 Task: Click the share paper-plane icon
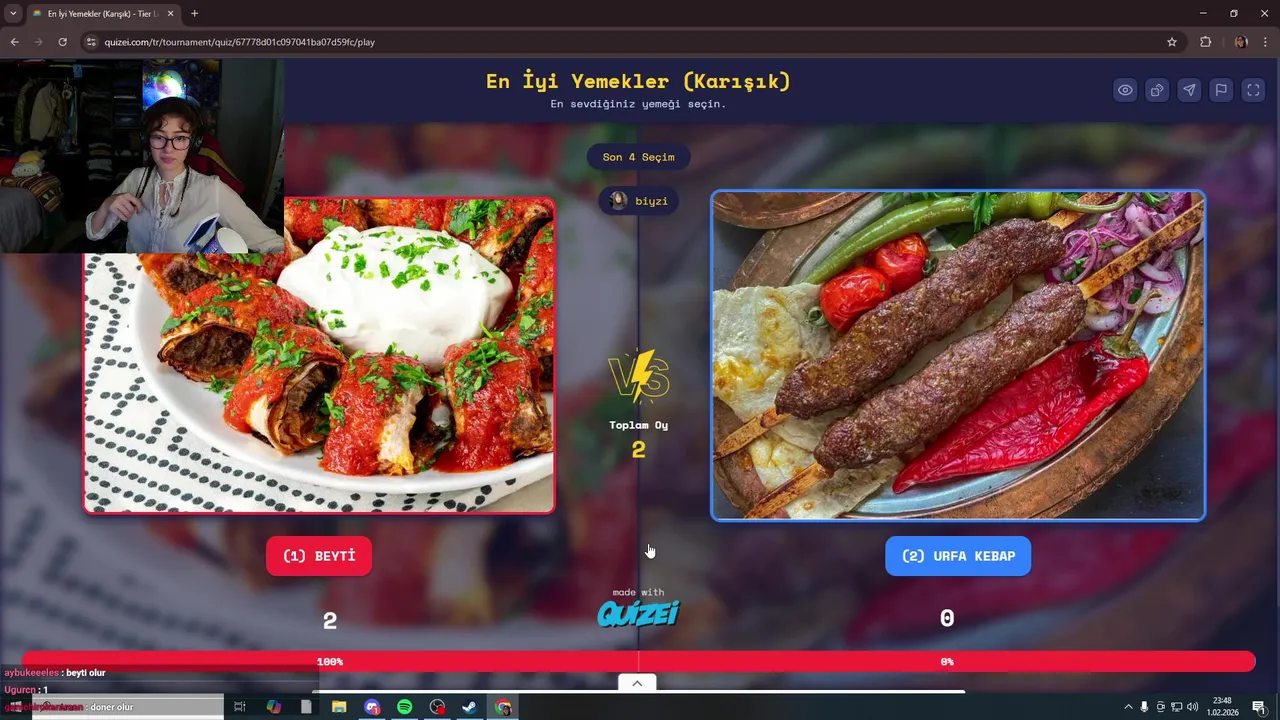tap(1189, 90)
